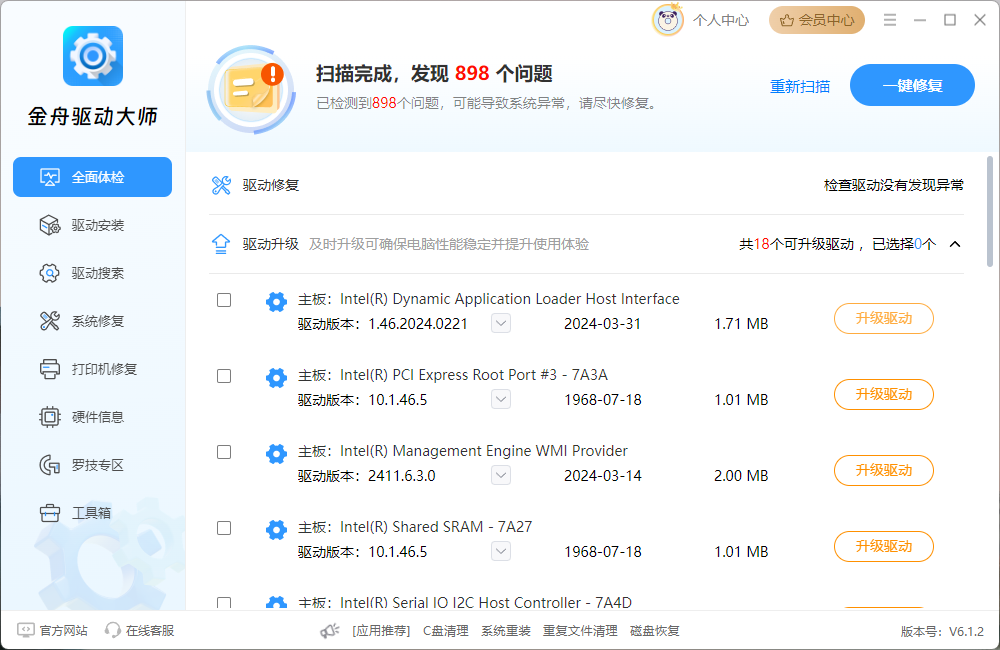Image resolution: width=1000 pixels, height=650 pixels.
Task: Tick checkbox for Shared SRAM - 7A27
Action: point(224,528)
